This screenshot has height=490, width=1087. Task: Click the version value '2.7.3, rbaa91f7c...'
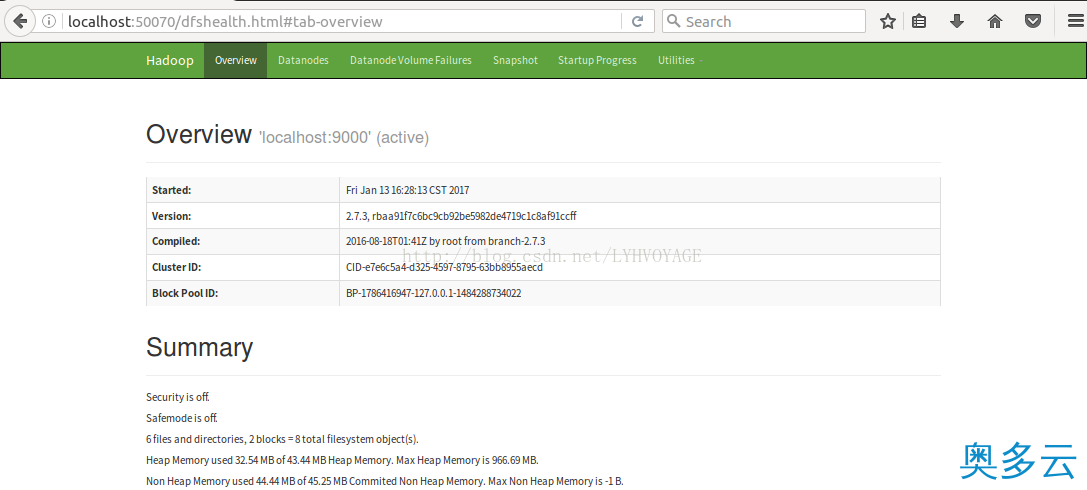coord(461,216)
